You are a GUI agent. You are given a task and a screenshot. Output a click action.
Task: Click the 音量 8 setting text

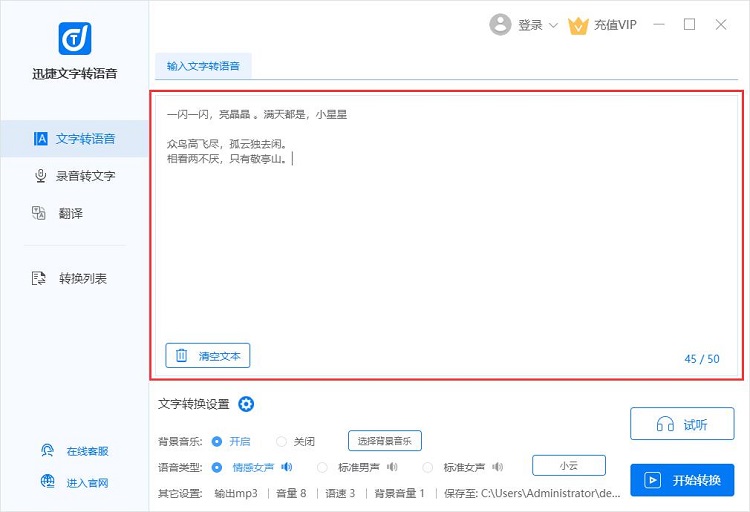pyautogui.click(x=291, y=493)
